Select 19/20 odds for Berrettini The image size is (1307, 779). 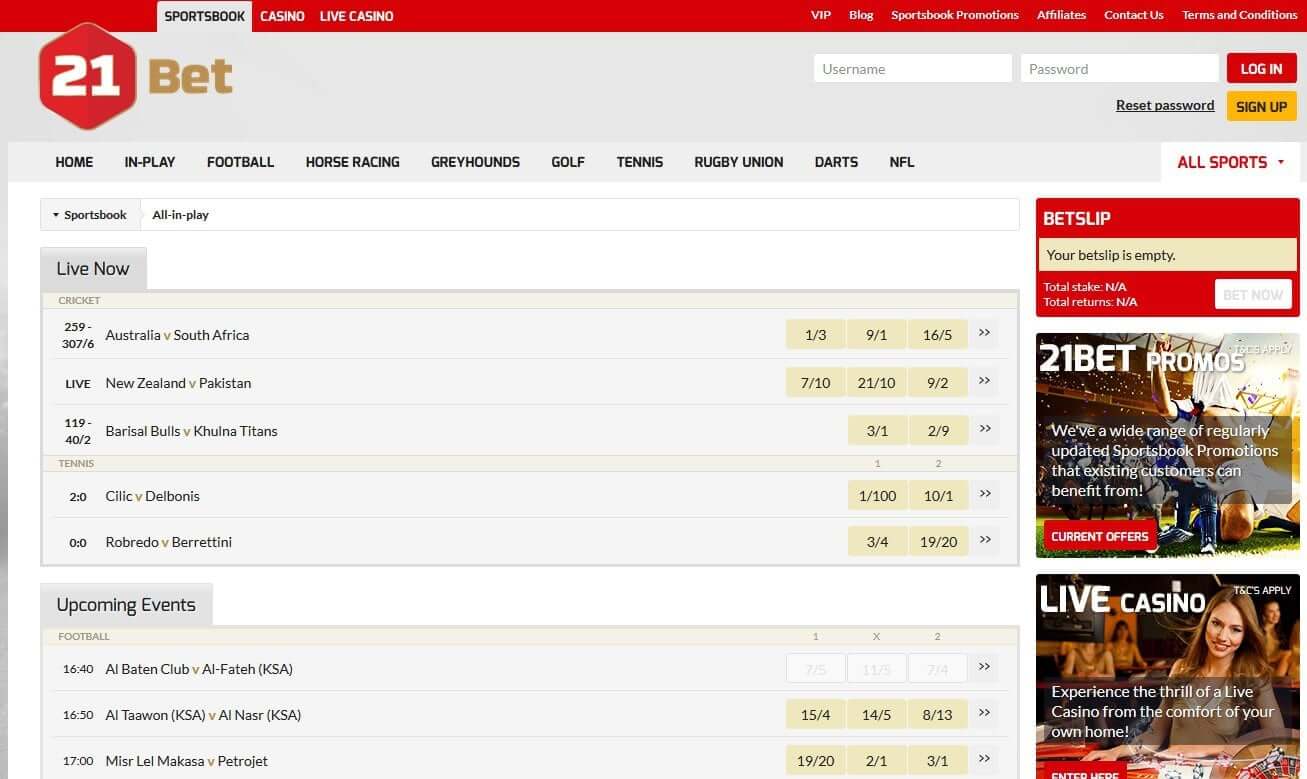(938, 542)
